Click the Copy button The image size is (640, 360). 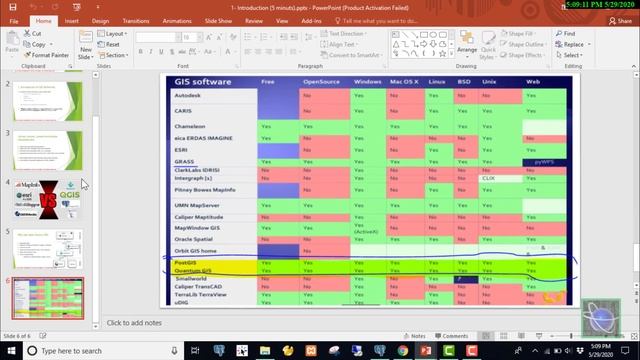(35, 44)
